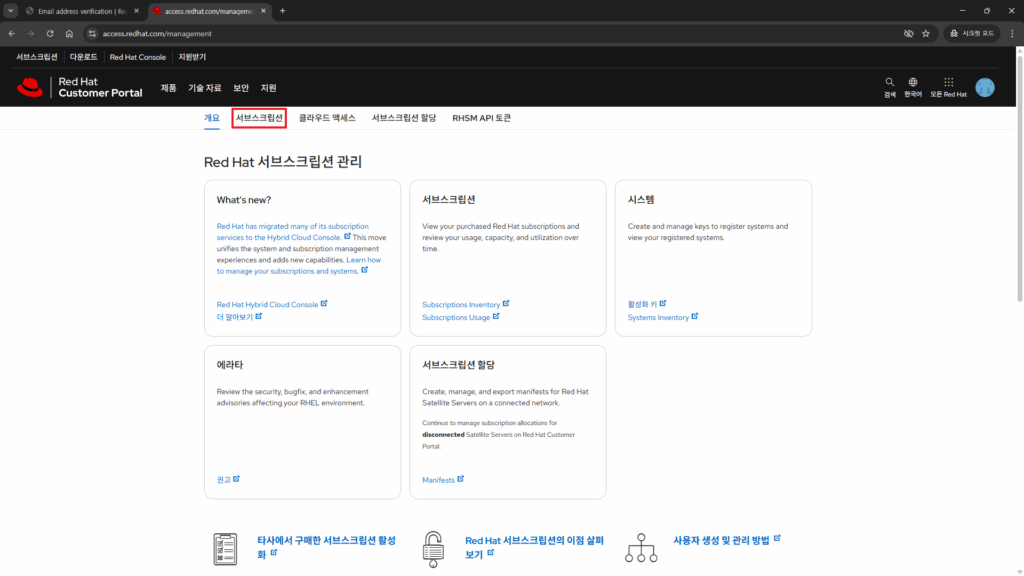Open a new browser tab with plus icon
Viewport: 1024px width, 576px height.
tap(282, 10)
